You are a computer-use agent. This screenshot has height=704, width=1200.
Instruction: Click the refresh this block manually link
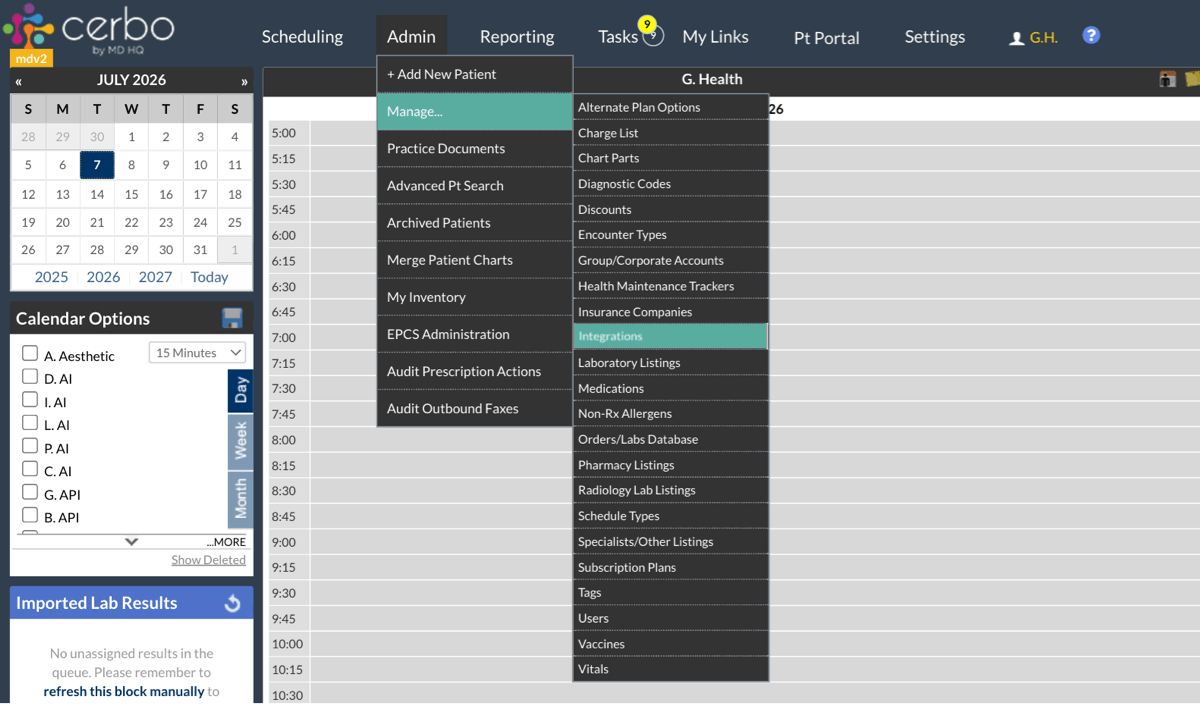click(124, 691)
